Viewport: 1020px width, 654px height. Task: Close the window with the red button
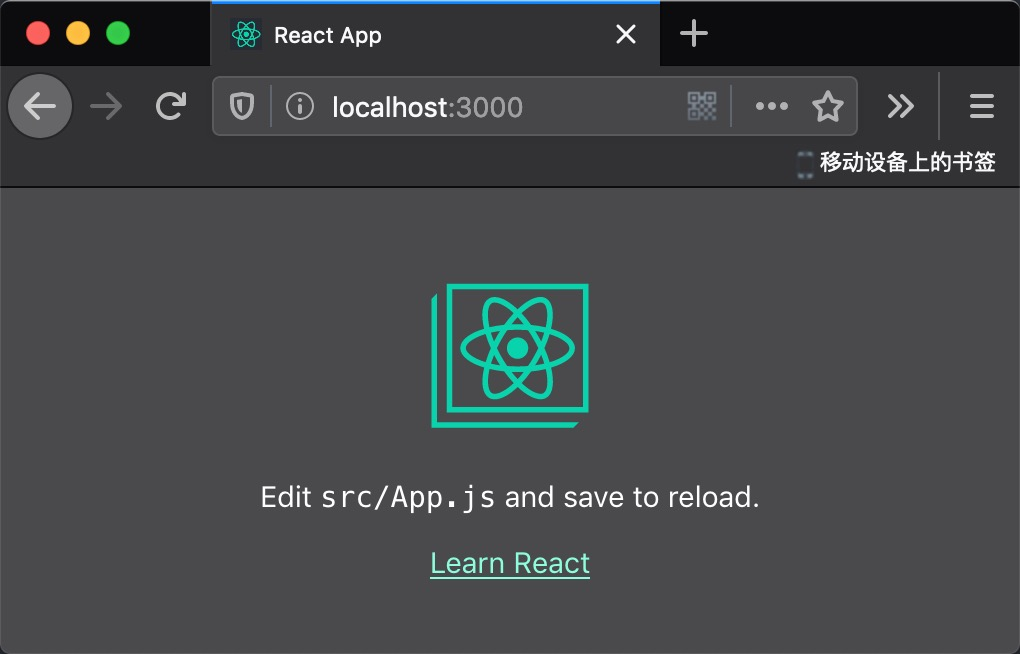click(38, 33)
